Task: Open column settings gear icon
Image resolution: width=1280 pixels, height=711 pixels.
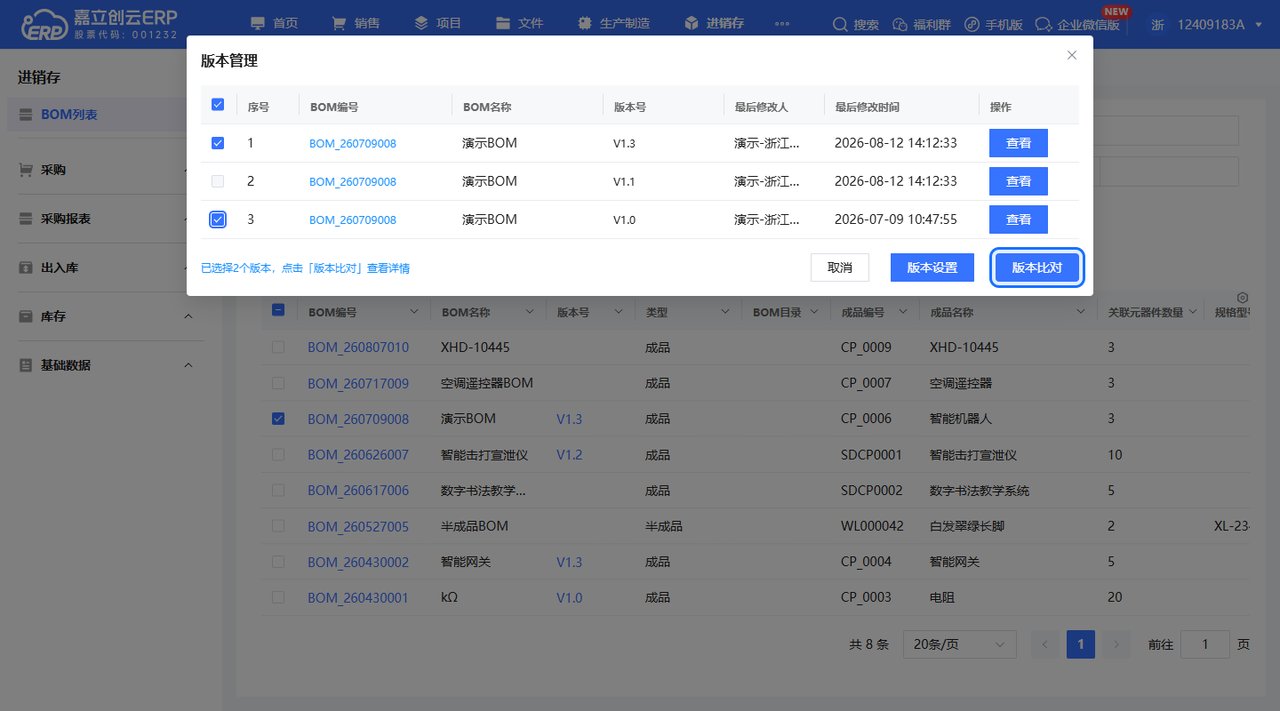Action: click(x=1243, y=298)
